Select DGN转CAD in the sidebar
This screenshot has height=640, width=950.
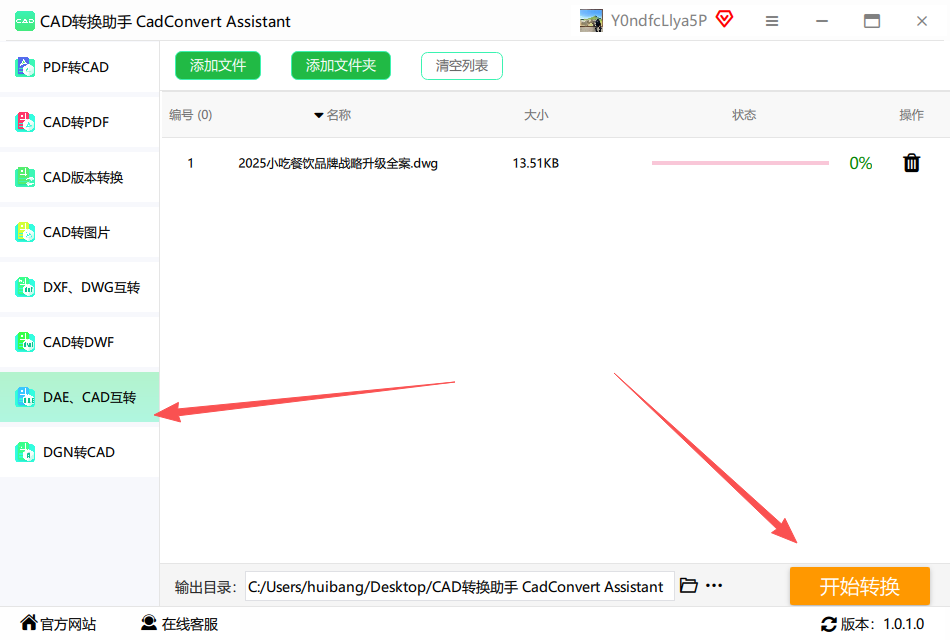pos(79,452)
